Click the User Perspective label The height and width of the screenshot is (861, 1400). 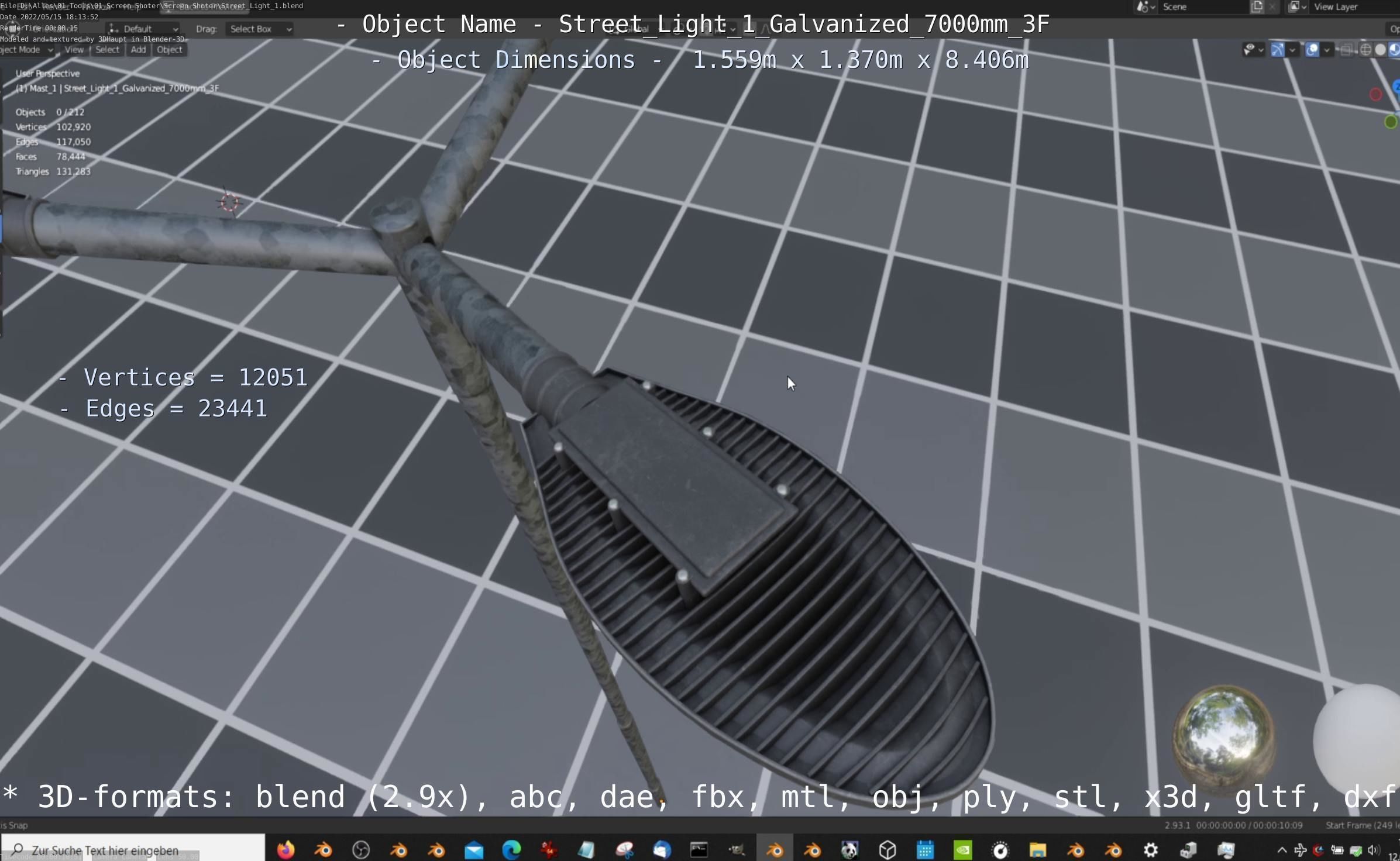click(x=47, y=74)
